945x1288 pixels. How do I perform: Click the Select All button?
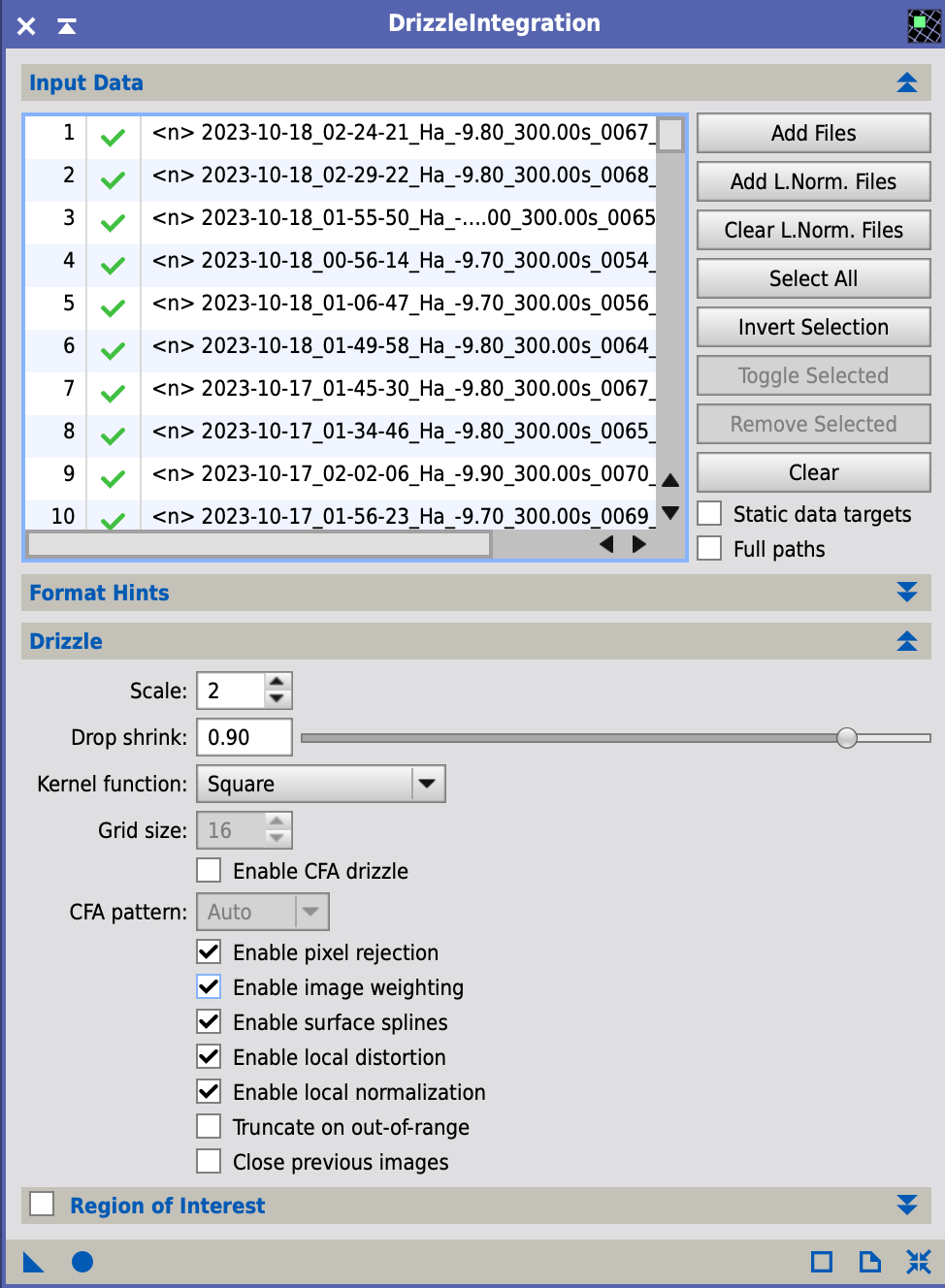pos(814,278)
